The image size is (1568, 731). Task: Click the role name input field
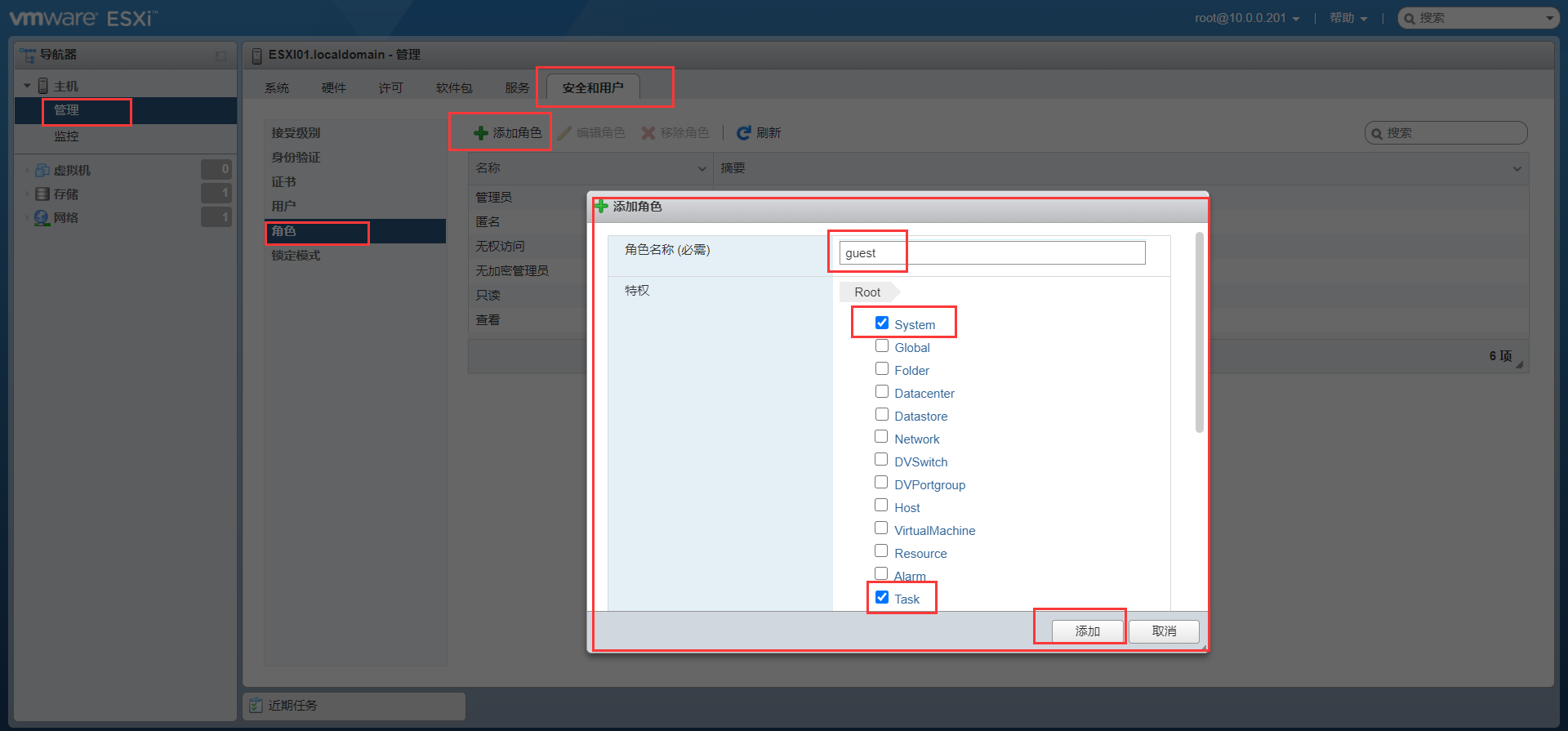992,252
